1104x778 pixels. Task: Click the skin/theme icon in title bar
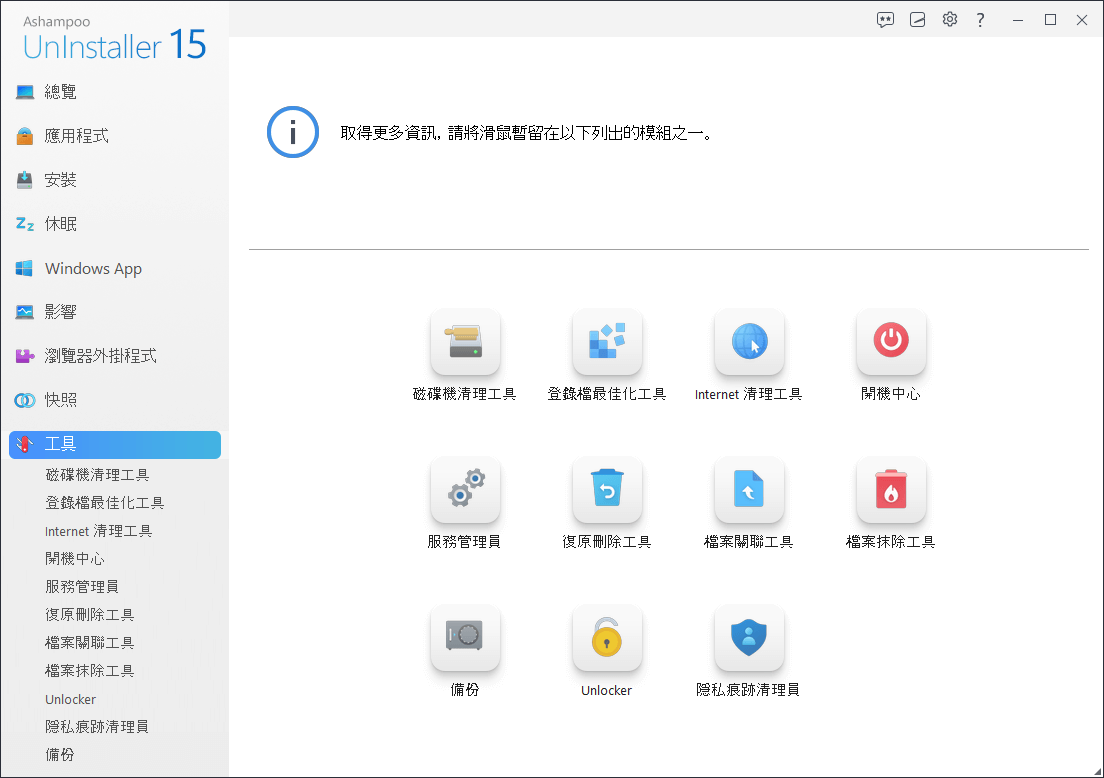(917, 20)
